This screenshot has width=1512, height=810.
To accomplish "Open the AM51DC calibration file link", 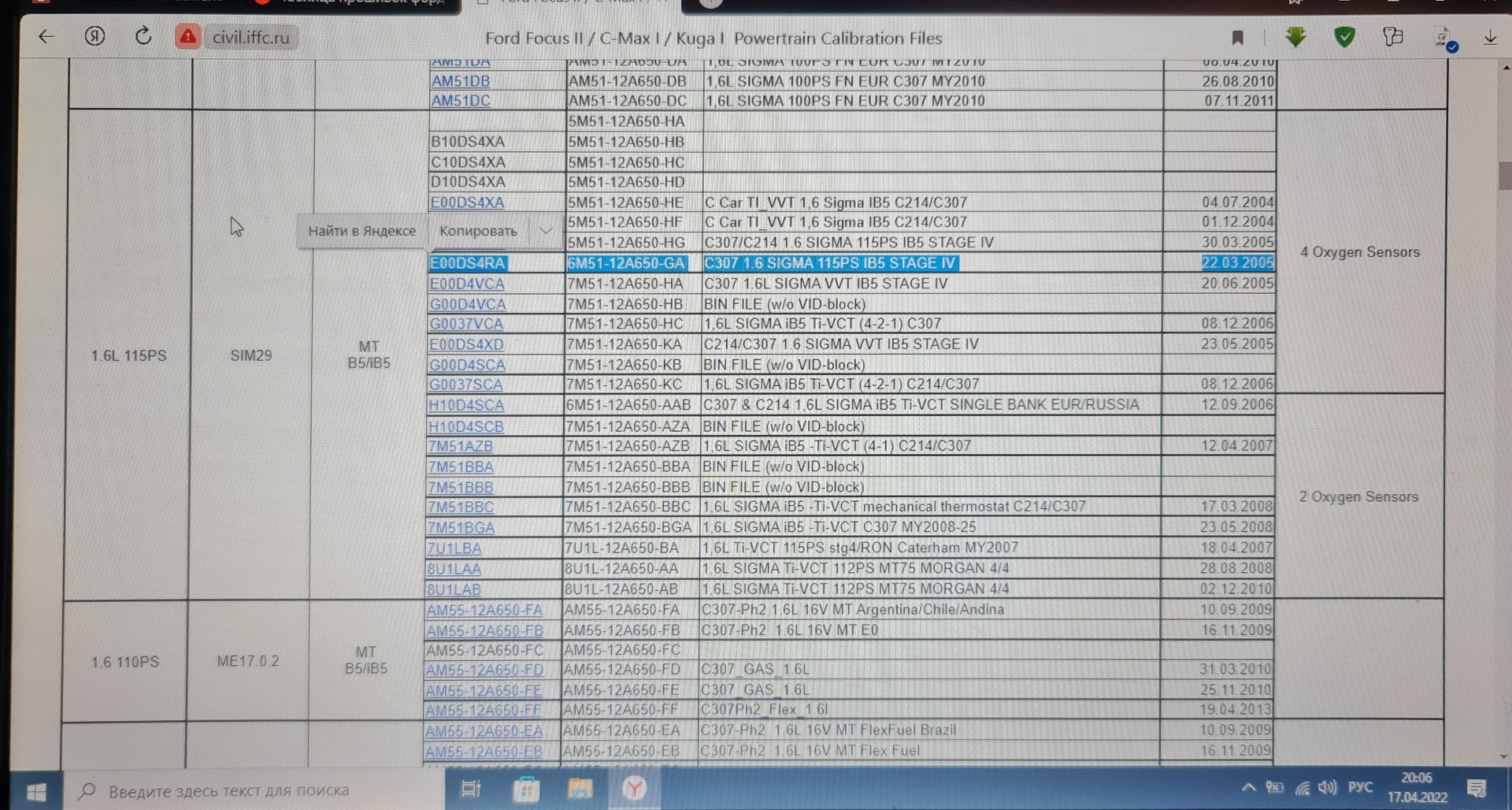I will 461,101.
